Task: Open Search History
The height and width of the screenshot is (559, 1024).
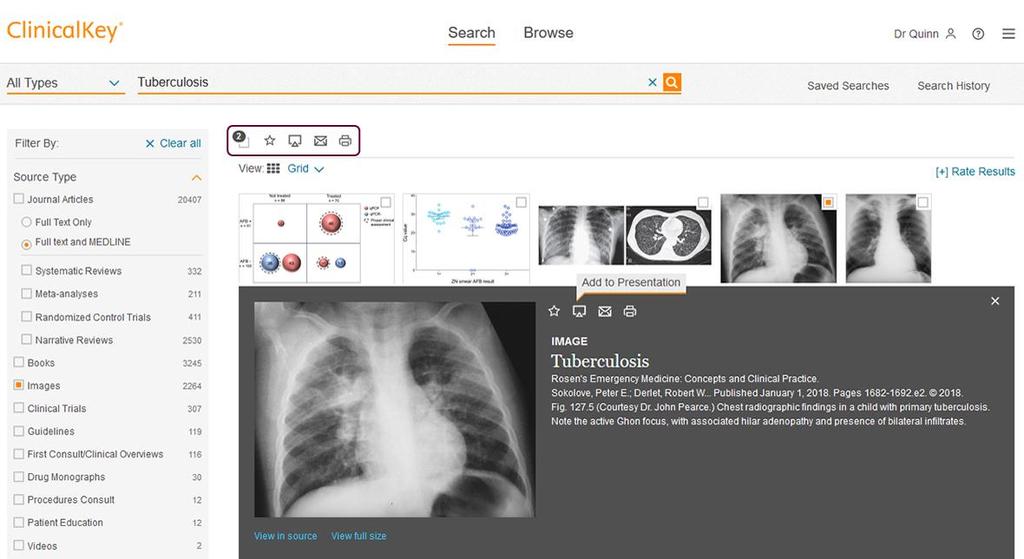Action: [x=953, y=86]
